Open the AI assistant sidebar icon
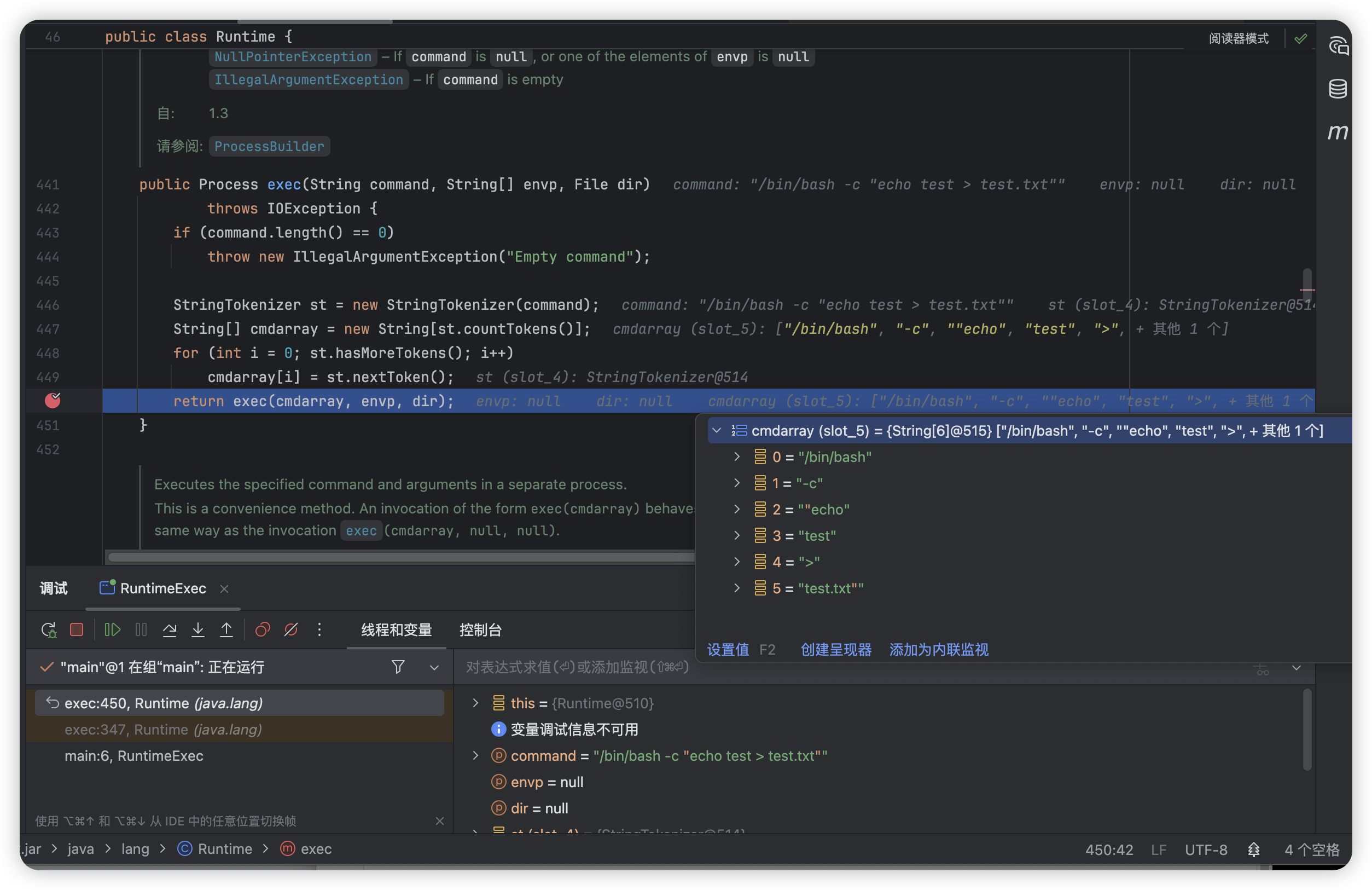This screenshot has height=890, width=1372. pos(1338,45)
